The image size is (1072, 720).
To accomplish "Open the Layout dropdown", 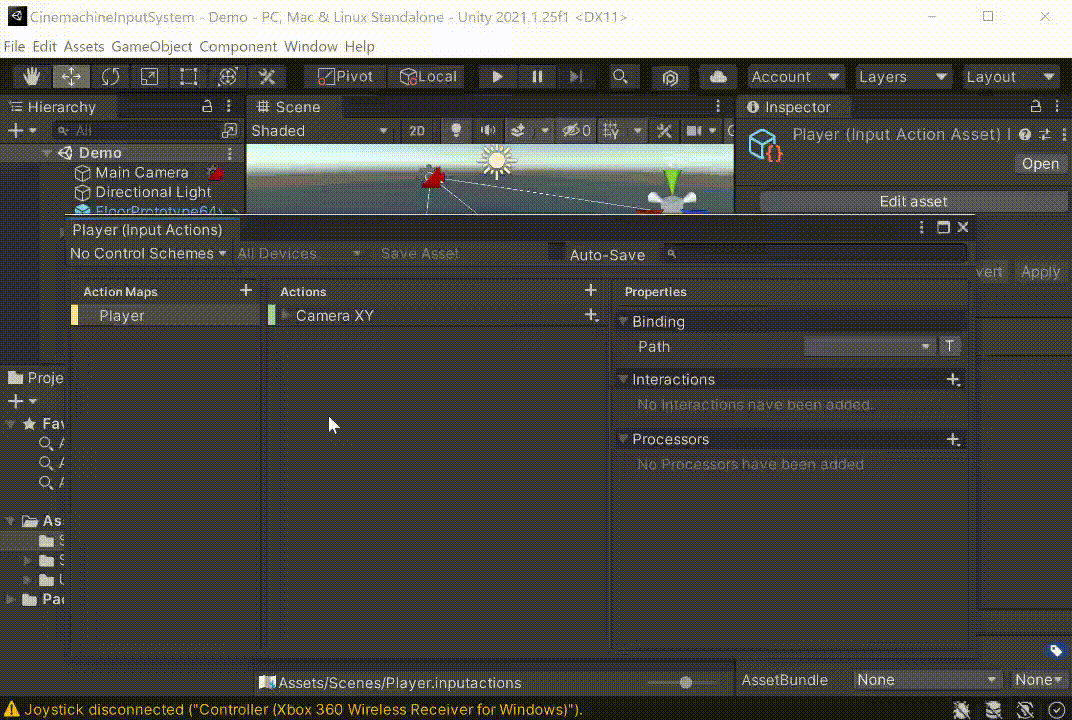I will pyautogui.click(x=1010, y=77).
